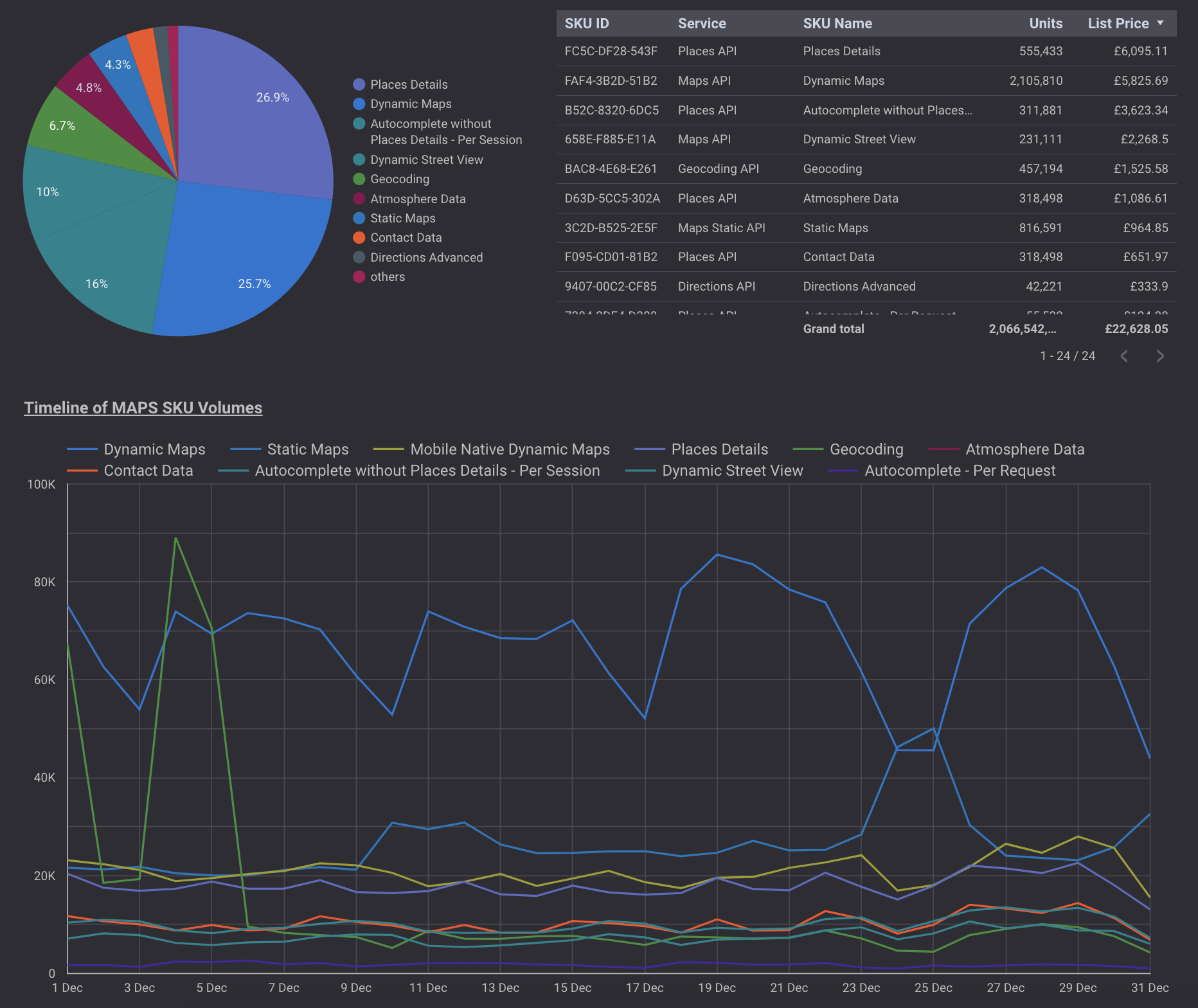
Task: Click the previous page arrow below the table
Action: click(x=1124, y=355)
